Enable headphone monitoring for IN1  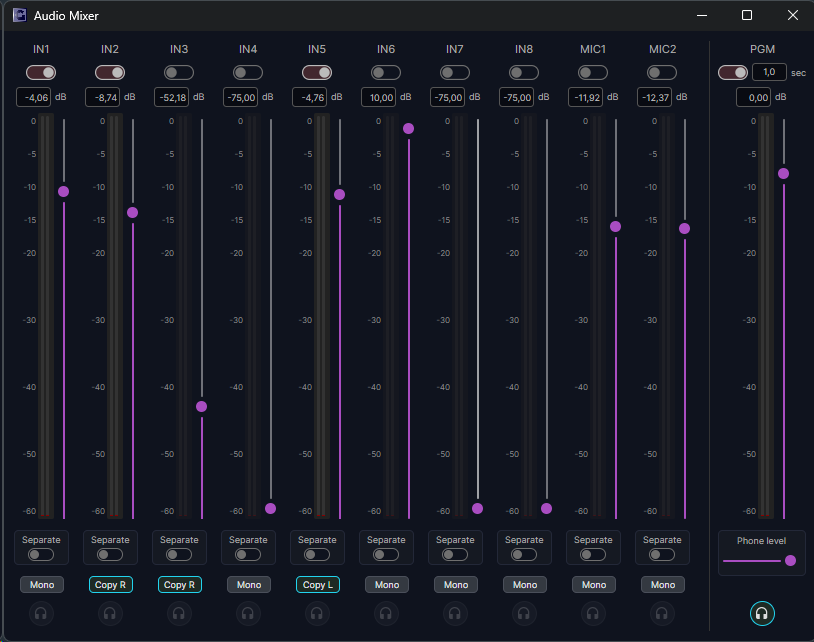pos(41,613)
